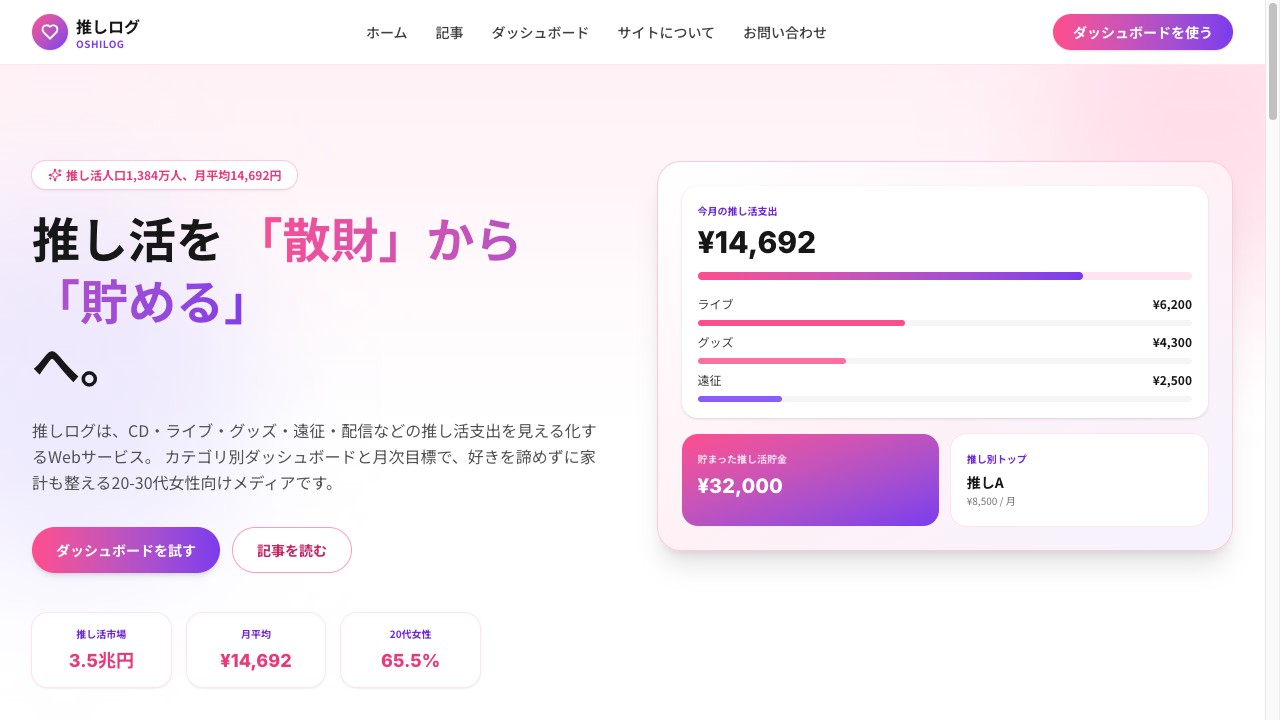Image resolution: width=1280 pixels, height=720 pixels.
Task: Click the 推しログ OSHILOG brand name
Action: [x=107, y=32]
